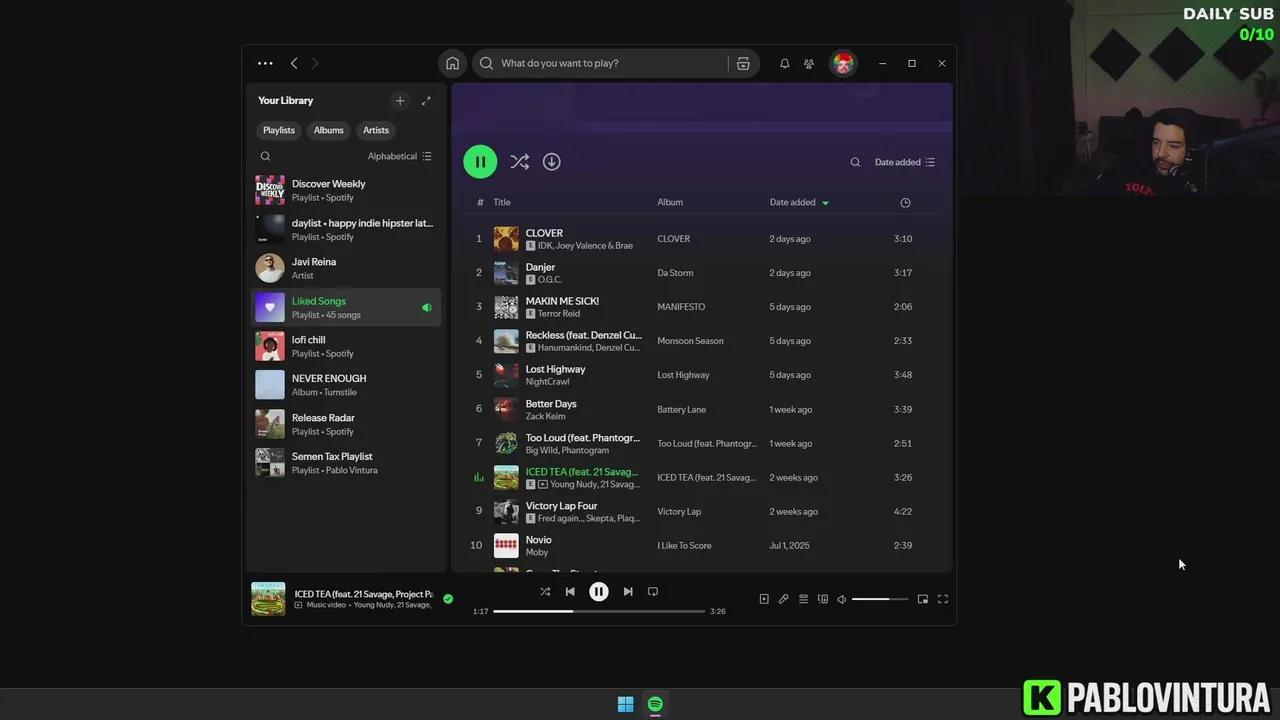Open the play queue
This screenshot has width=1280, height=720.
click(803, 599)
